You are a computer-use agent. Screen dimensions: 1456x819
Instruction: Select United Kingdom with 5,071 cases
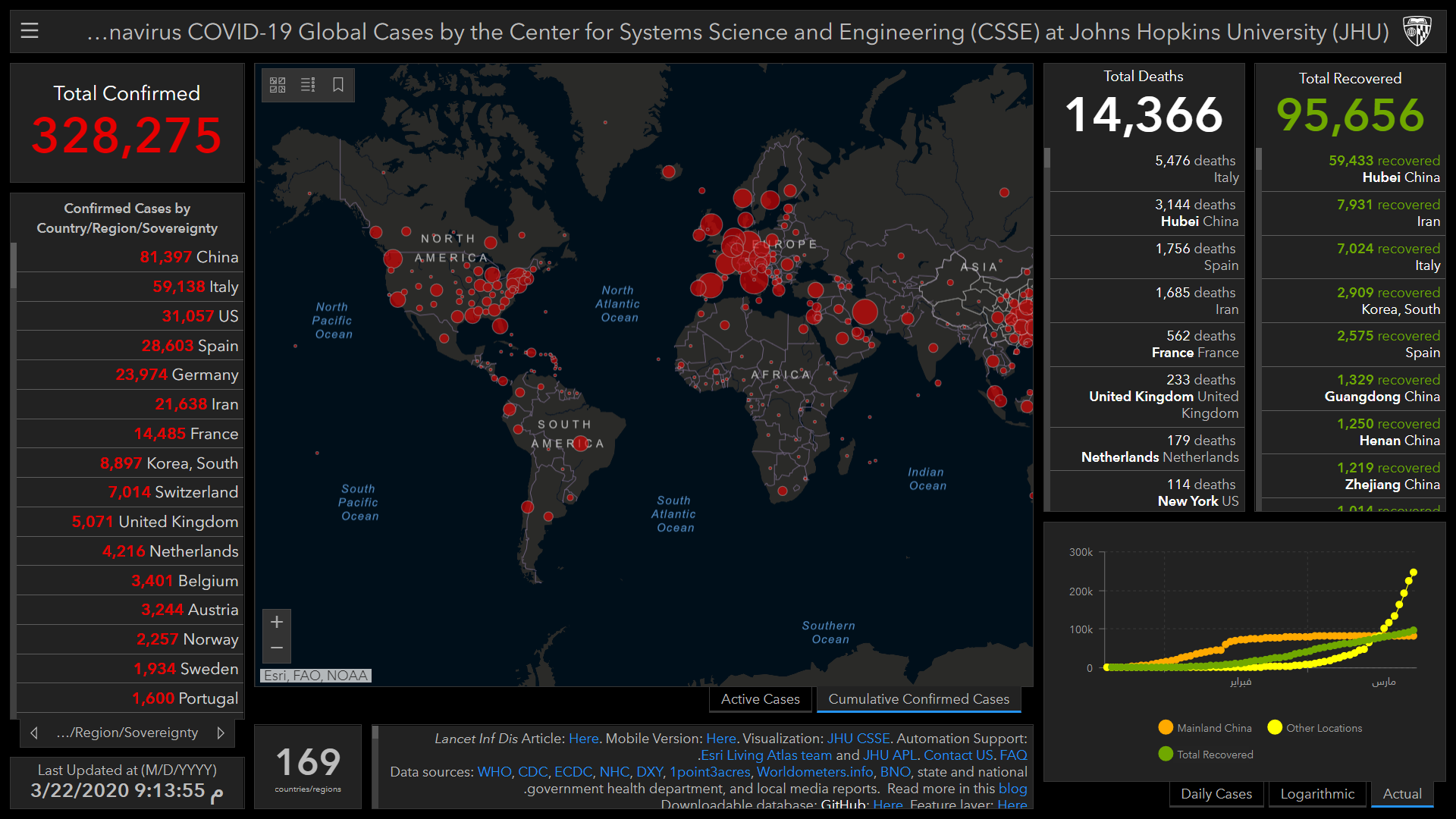pos(130,522)
